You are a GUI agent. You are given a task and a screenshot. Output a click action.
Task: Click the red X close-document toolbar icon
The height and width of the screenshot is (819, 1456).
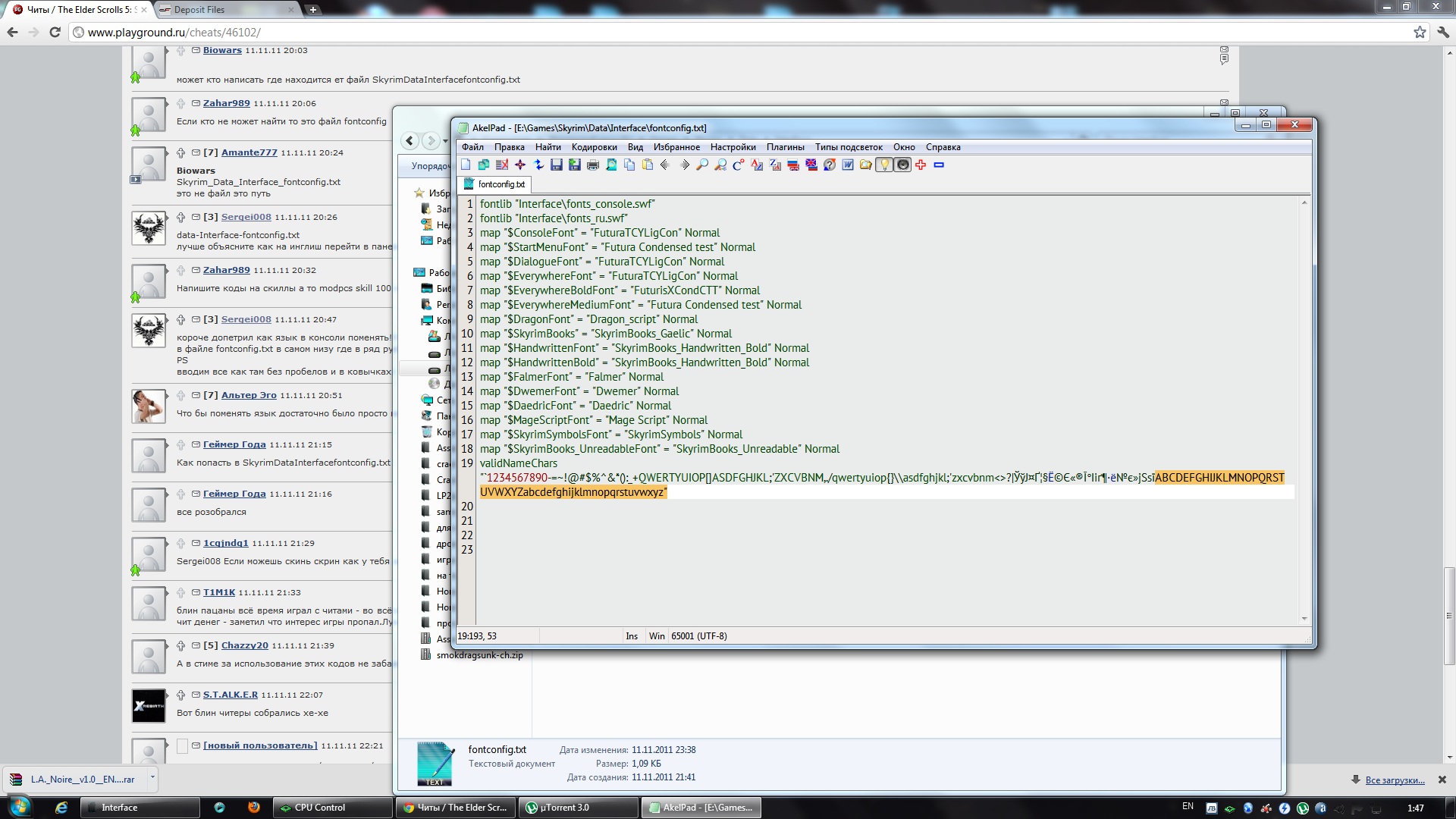tap(502, 165)
